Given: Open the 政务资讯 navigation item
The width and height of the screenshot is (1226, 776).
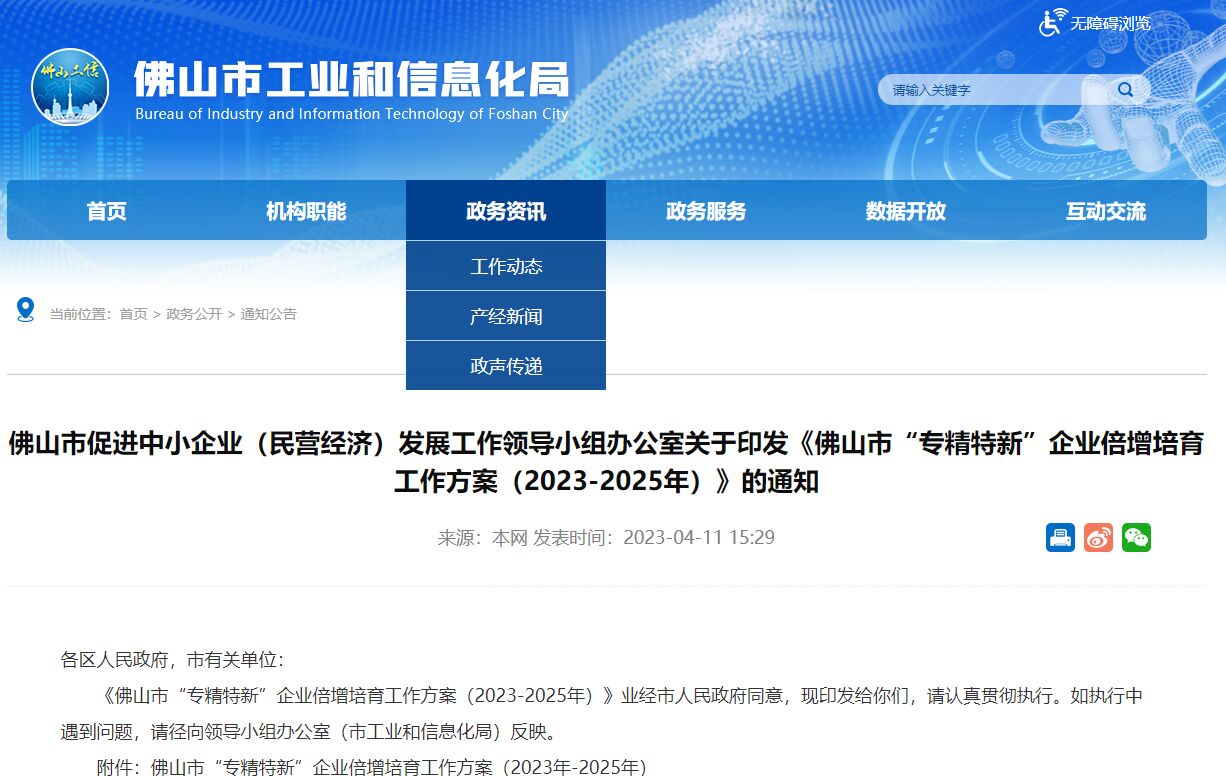Looking at the screenshot, I should pos(506,211).
